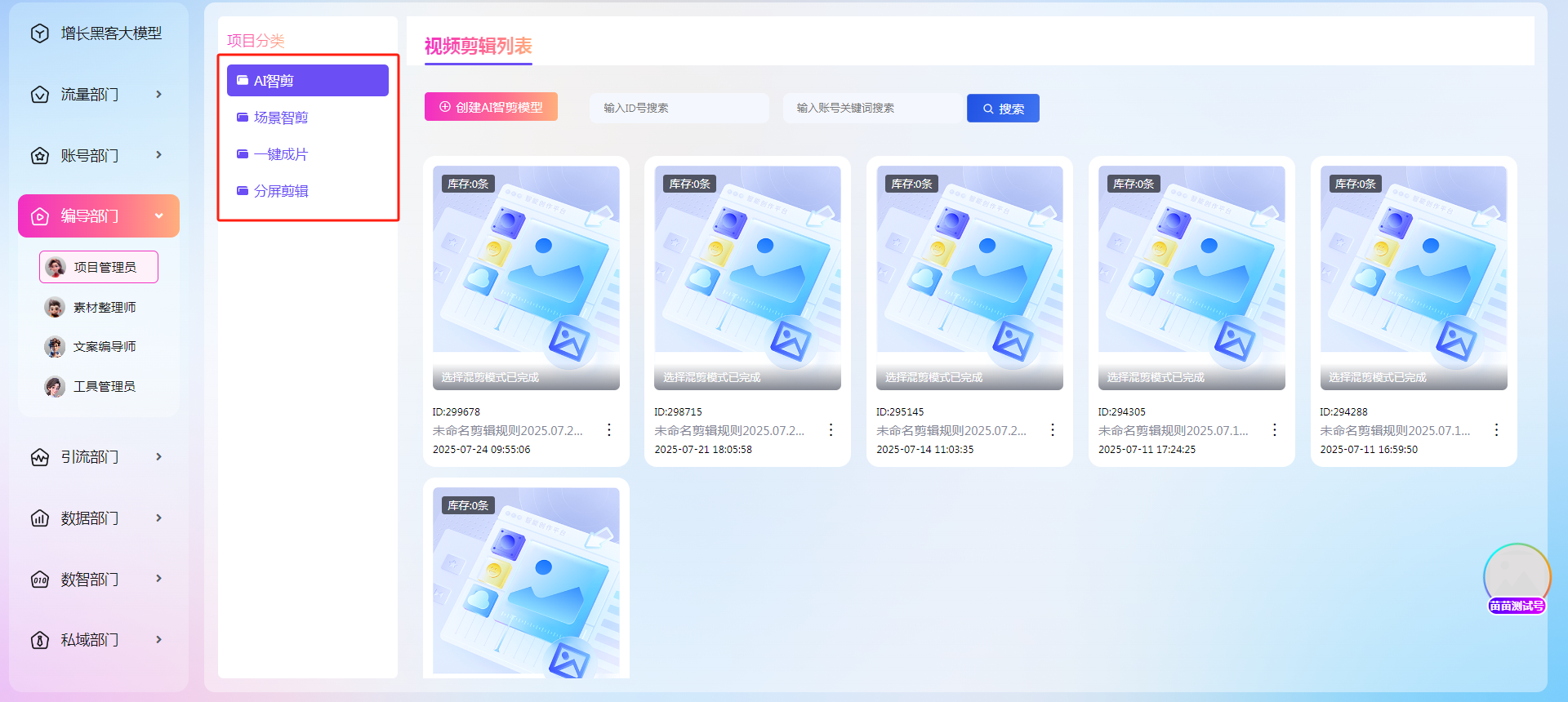Open thumbnail of card ID:295145
The image size is (1568, 702).
point(969,278)
